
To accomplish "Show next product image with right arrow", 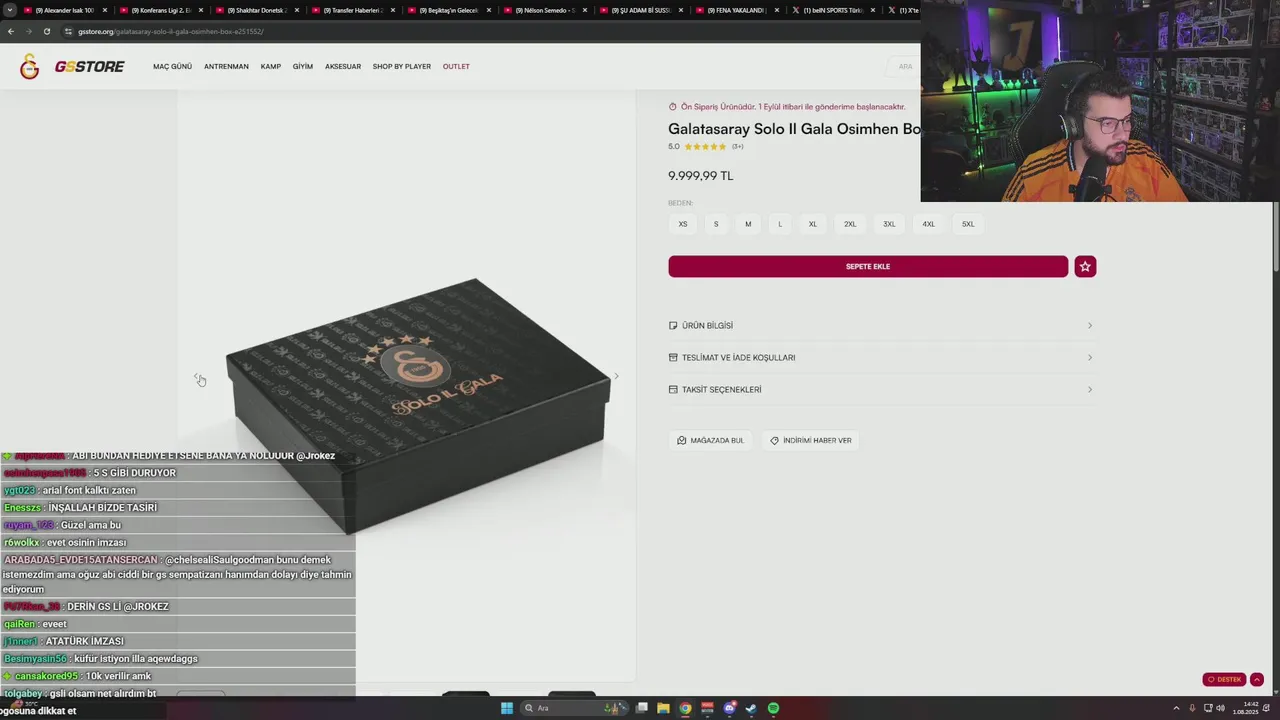I will 616,376.
